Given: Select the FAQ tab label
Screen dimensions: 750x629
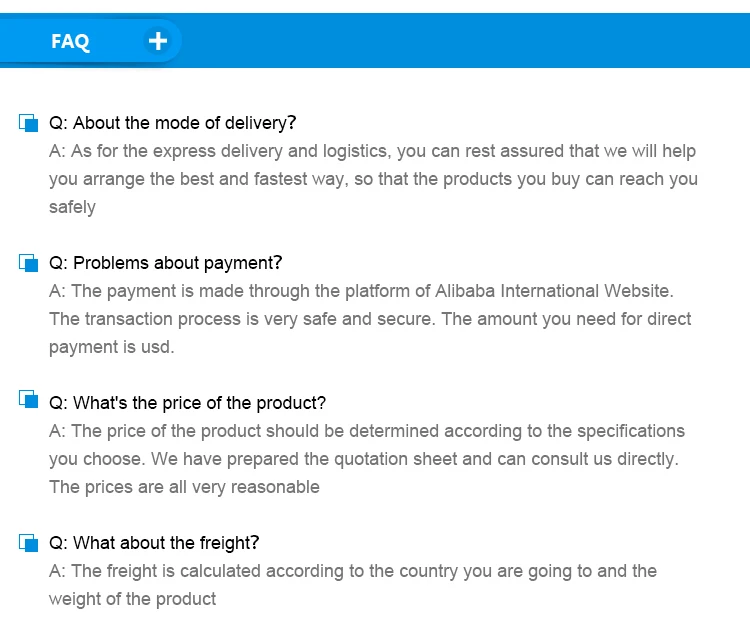Looking at the screenshot, I should coord(70,41).
